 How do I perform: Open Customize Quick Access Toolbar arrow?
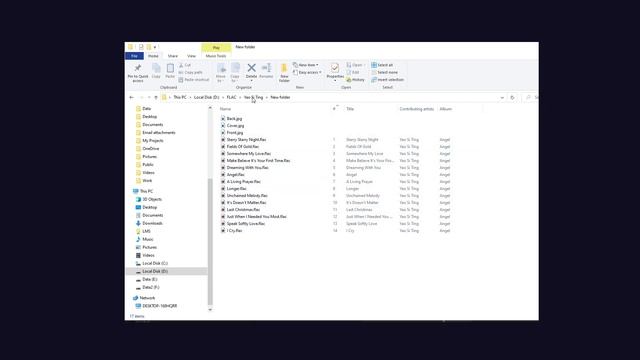(x=155, y=47)
